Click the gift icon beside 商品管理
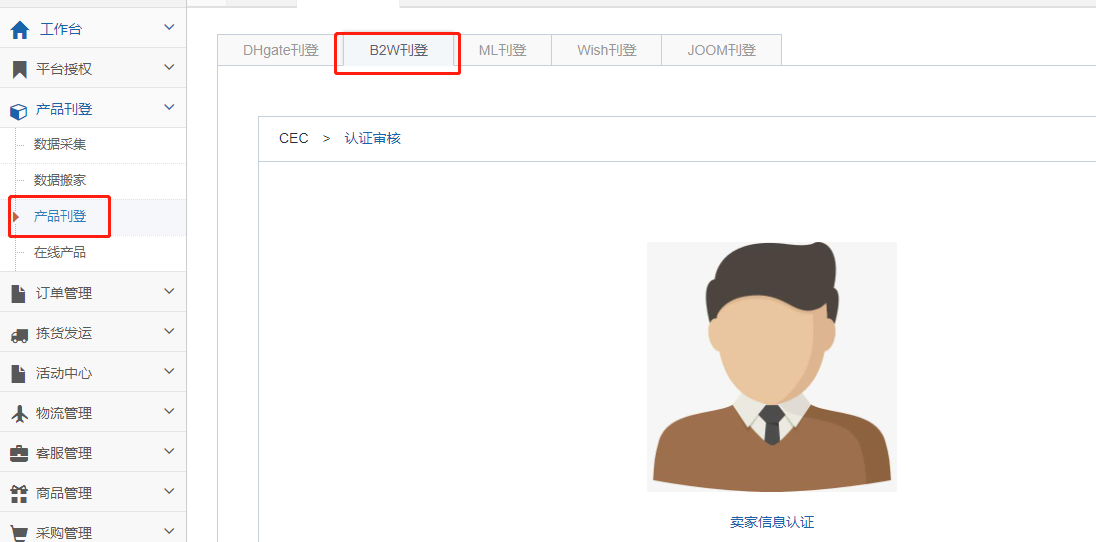 [19, 493]
